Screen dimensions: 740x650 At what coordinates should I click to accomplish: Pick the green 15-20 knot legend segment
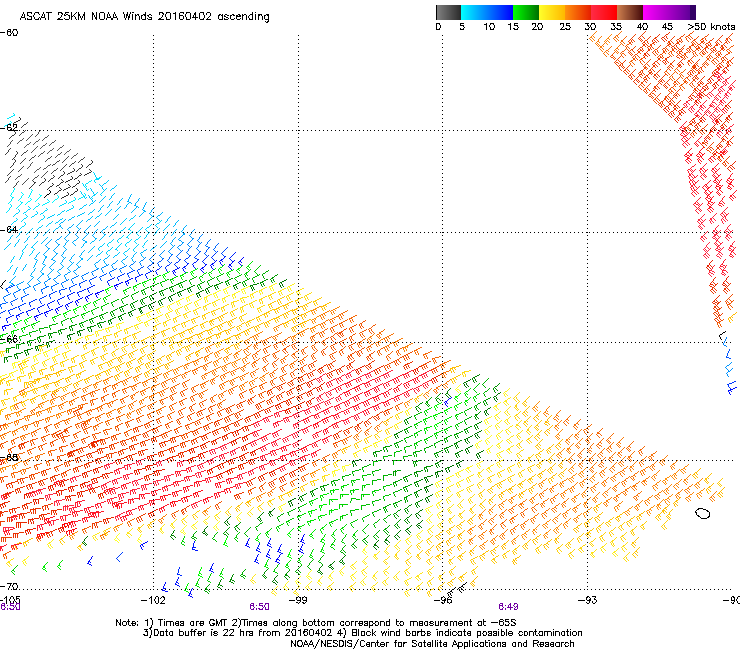pos(526,12)
